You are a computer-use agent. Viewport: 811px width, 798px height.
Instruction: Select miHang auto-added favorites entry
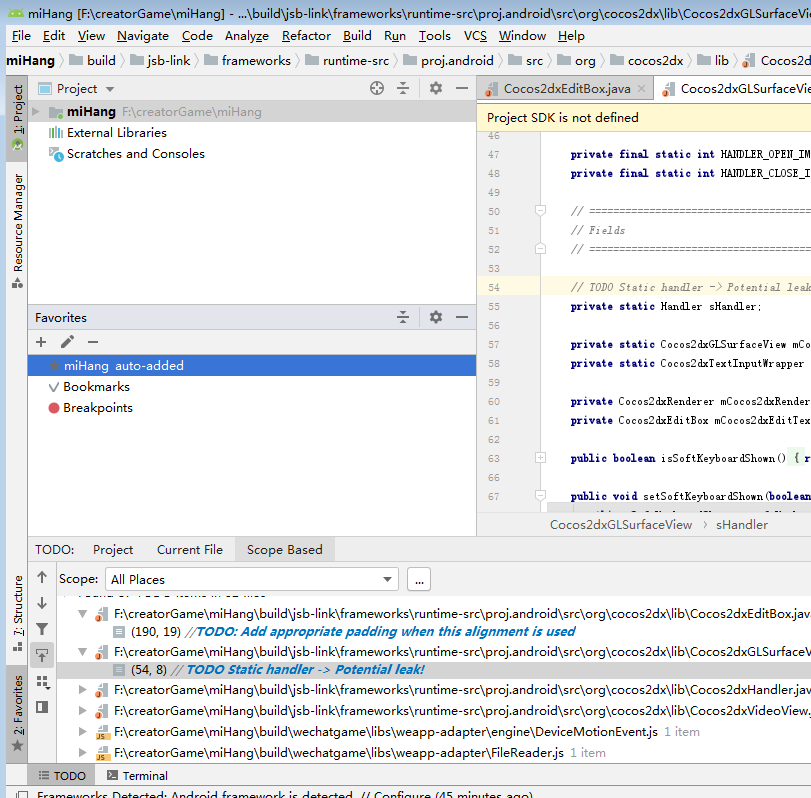point(252,366)
